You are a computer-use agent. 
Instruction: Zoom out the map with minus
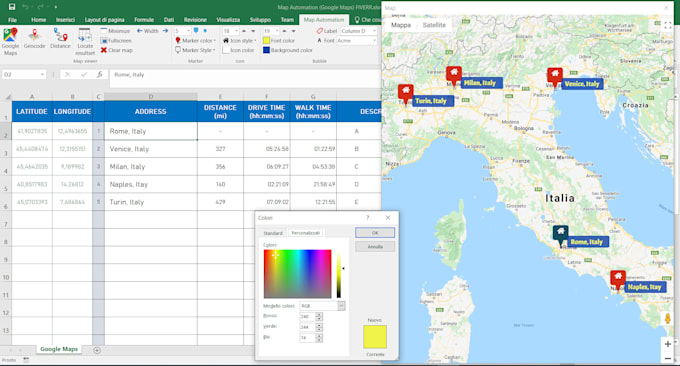point(668,358)
